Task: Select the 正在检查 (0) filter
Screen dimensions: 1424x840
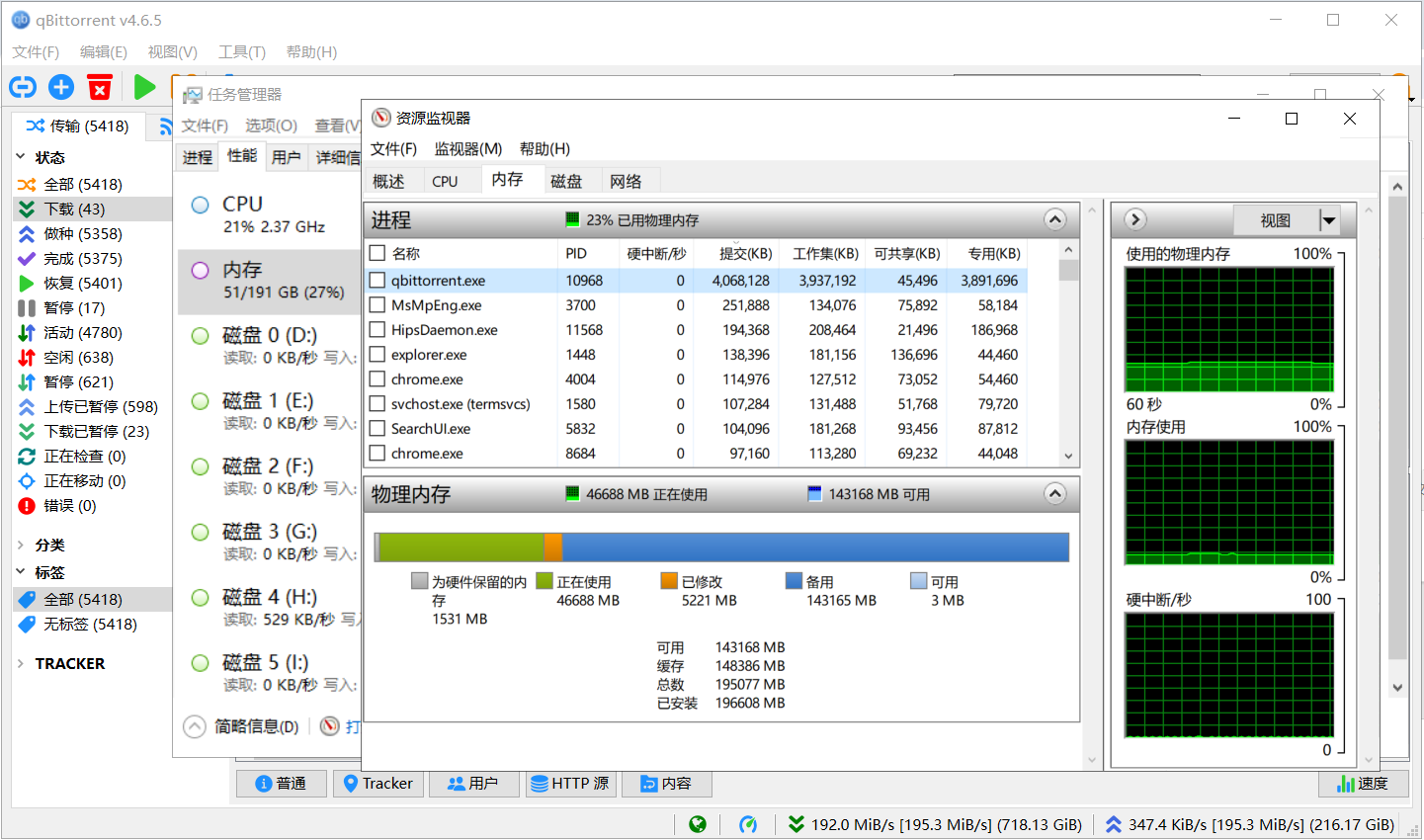Action: tap(92, 456)
